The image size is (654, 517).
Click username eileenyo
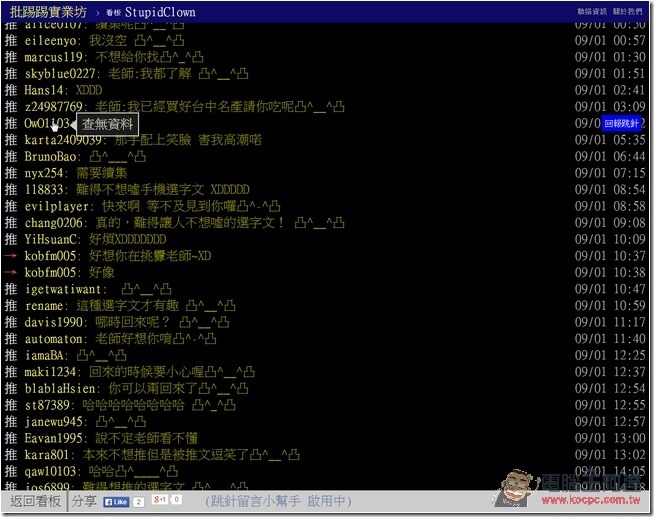point(50,40)
